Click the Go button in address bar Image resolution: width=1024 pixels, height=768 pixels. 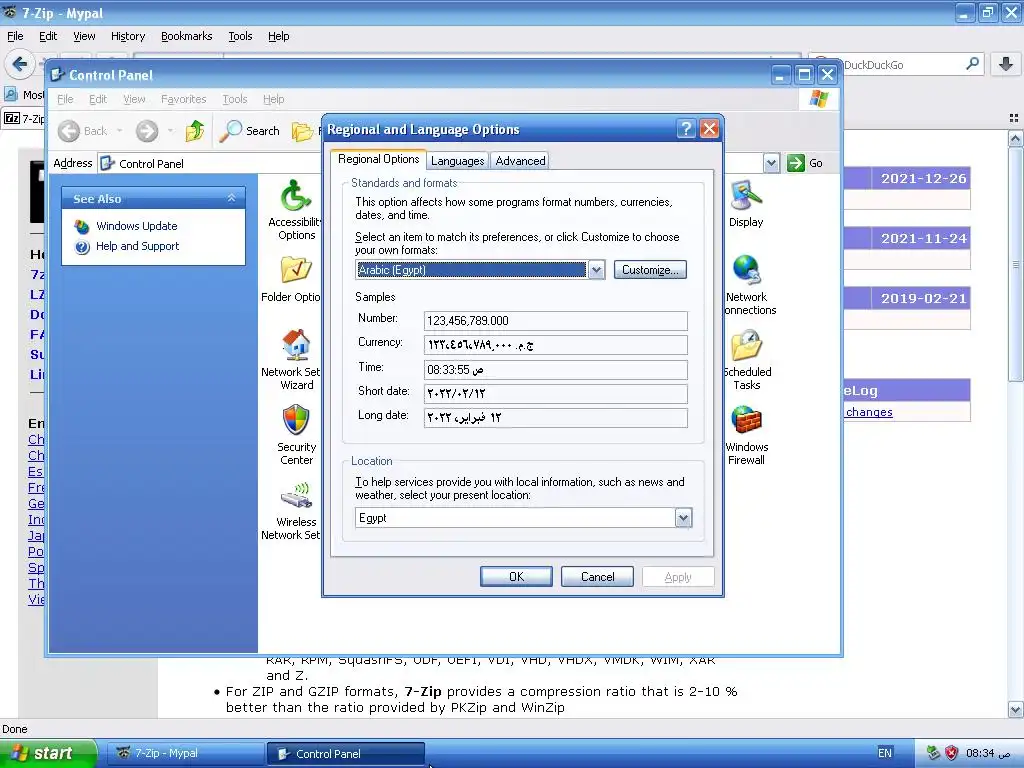pos(805,163)
